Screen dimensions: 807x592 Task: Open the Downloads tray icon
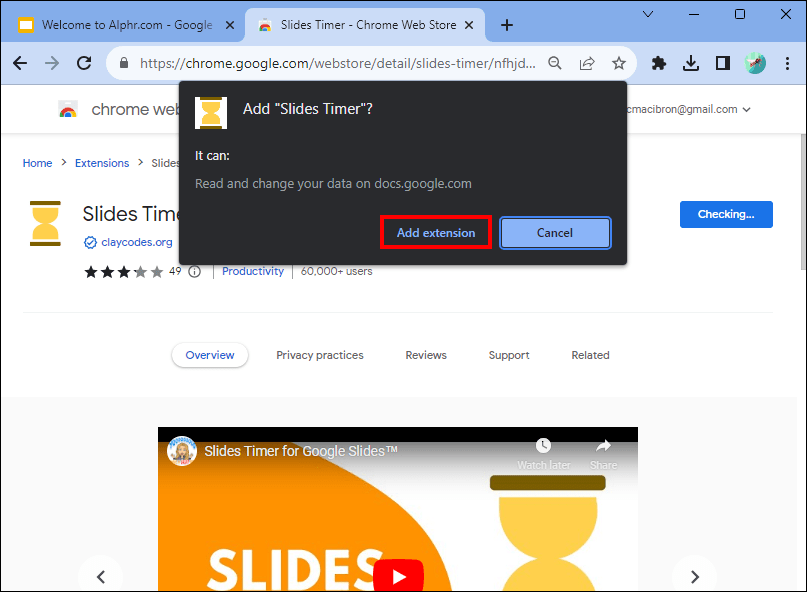tap(691, 63)
